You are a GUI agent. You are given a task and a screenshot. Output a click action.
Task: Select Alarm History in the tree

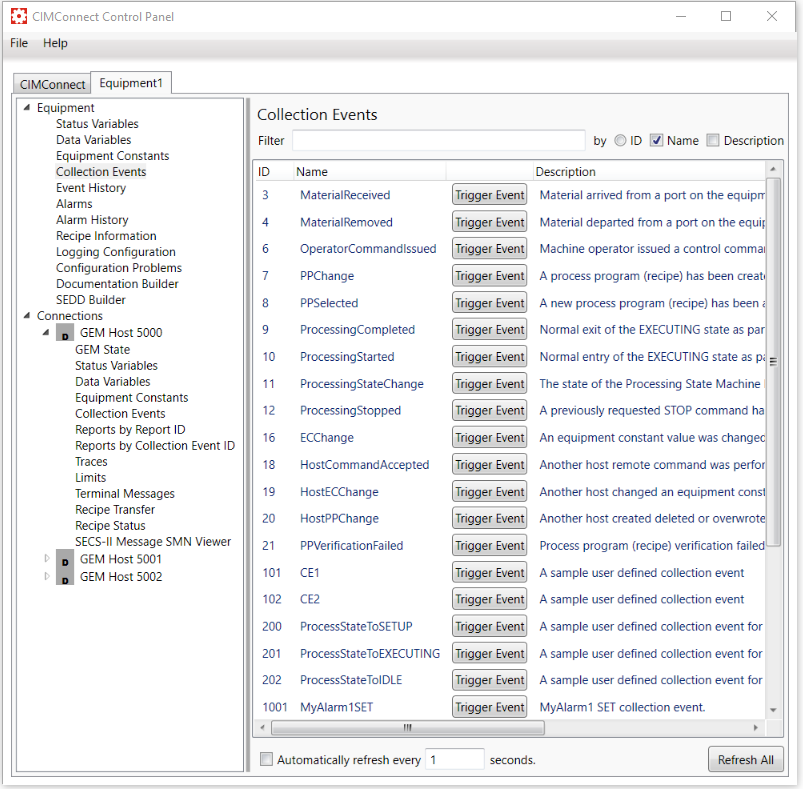click(92, 220)
